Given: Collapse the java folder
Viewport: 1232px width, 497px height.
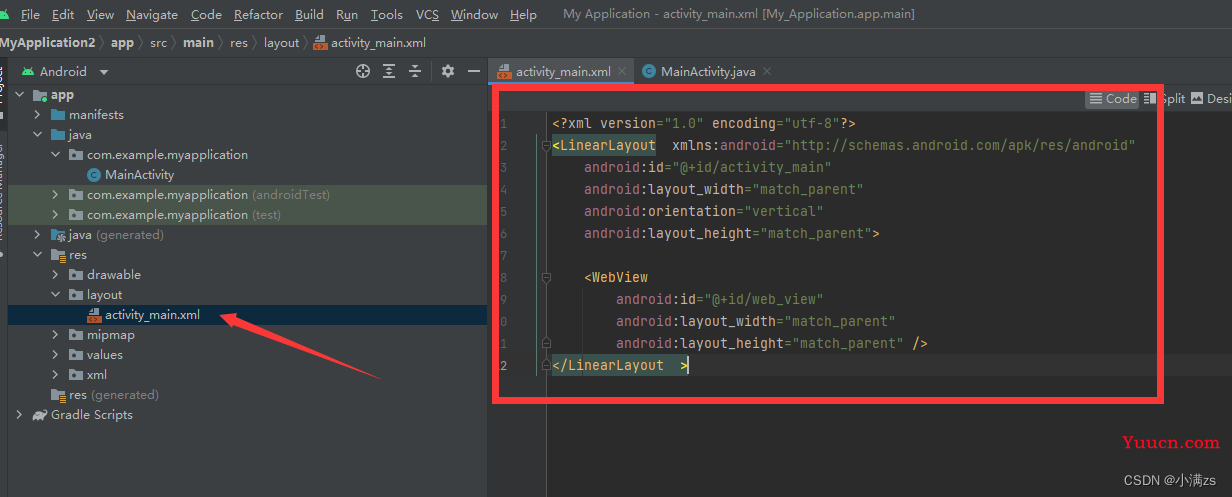Looking at the screenshot, I should (x=38, y=135).
